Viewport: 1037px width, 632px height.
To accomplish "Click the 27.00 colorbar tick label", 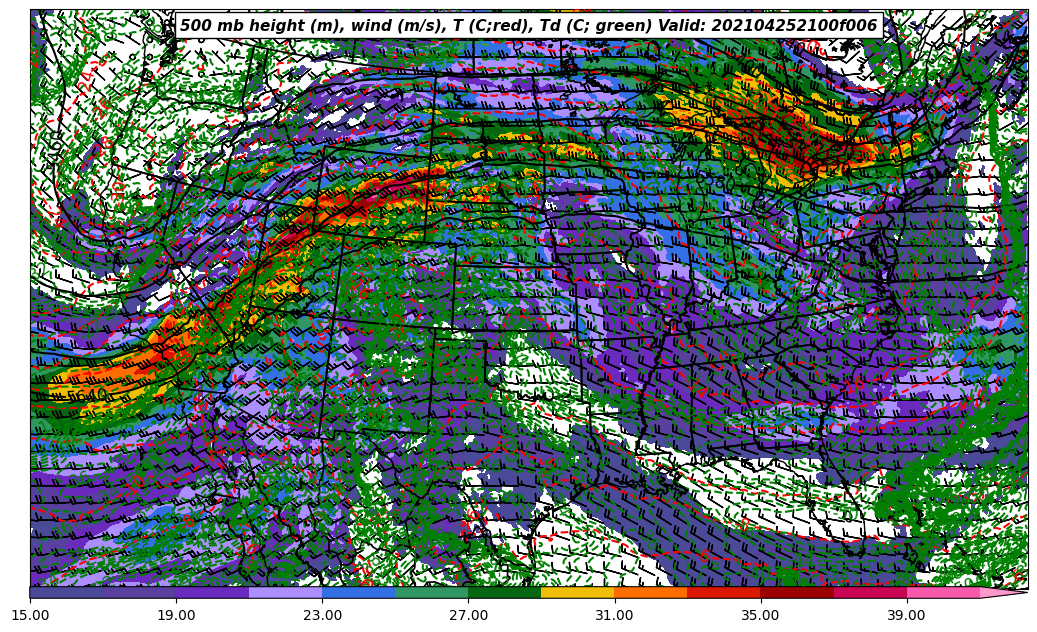I will [468, 615].
